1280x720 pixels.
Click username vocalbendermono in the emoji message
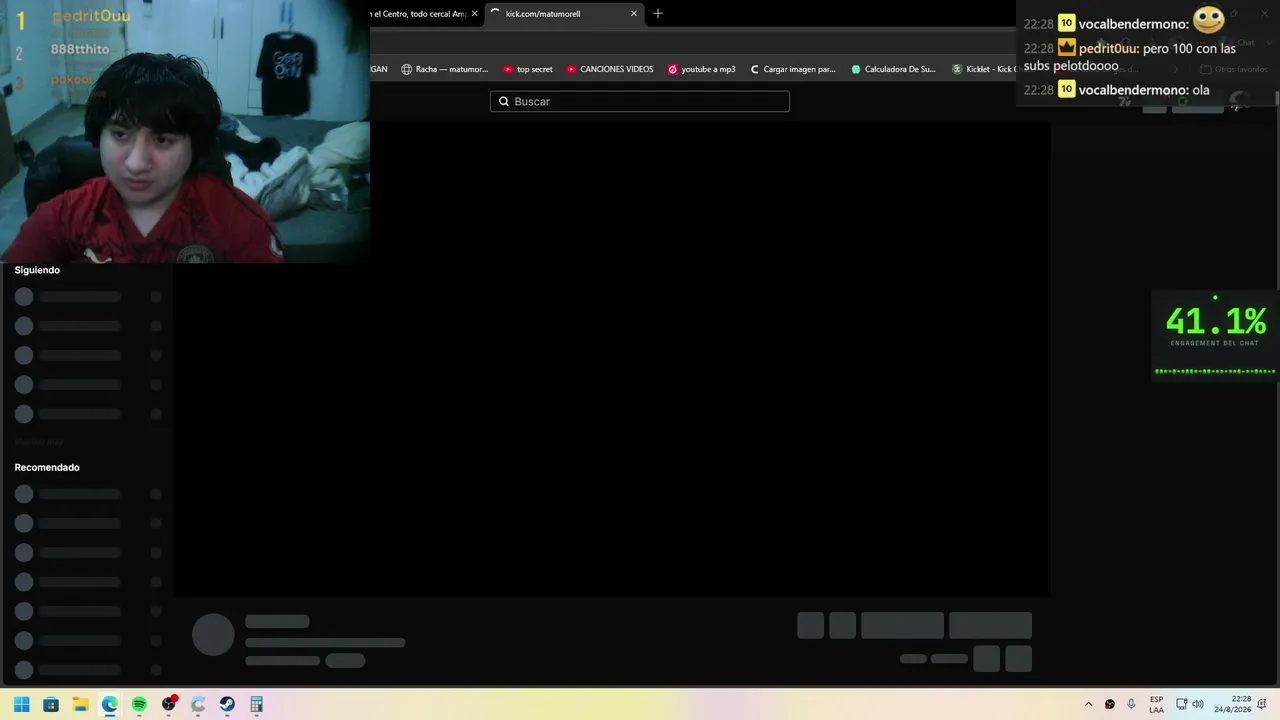[1133, 24]
